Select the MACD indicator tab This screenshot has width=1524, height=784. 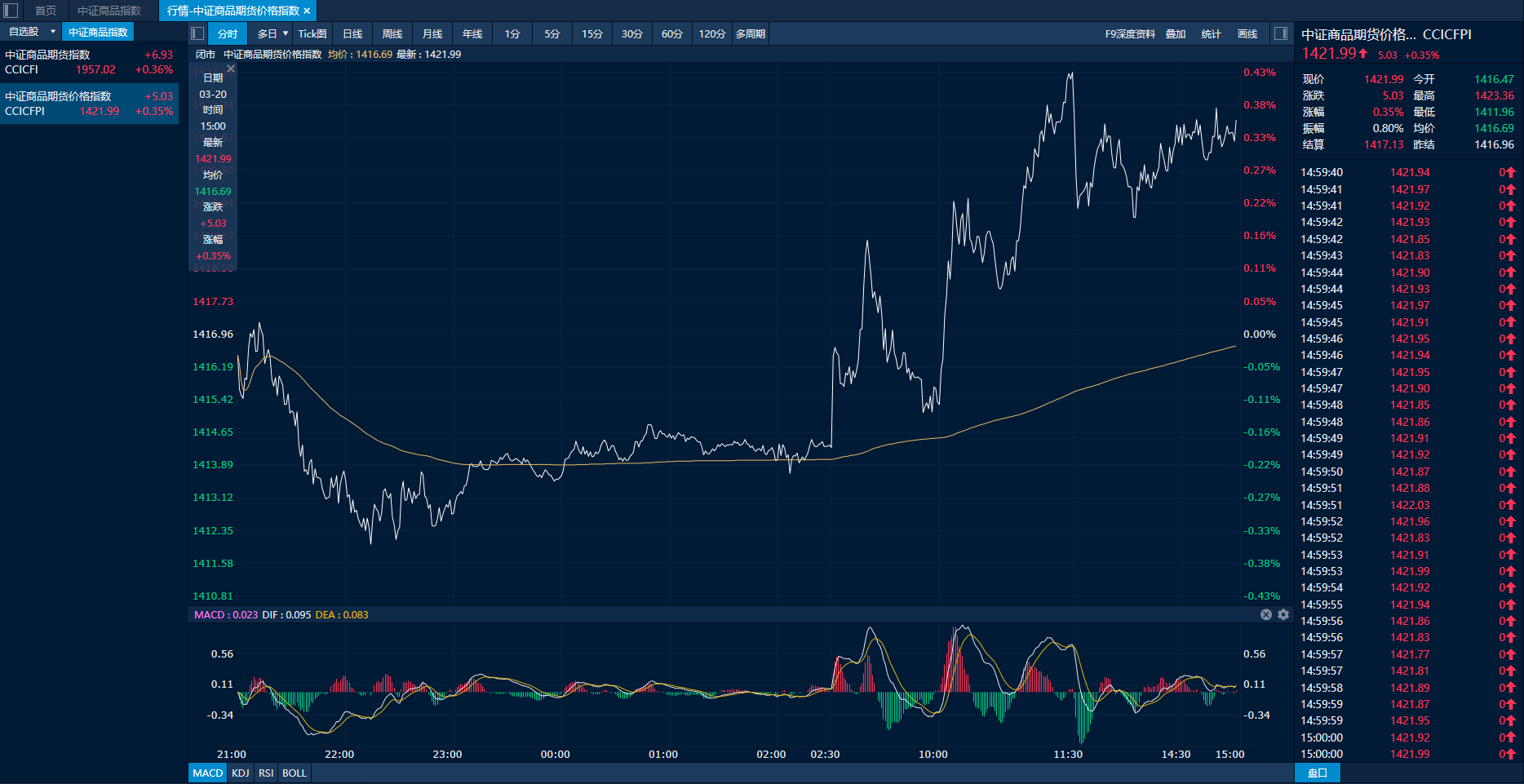(x=207, y=773)
